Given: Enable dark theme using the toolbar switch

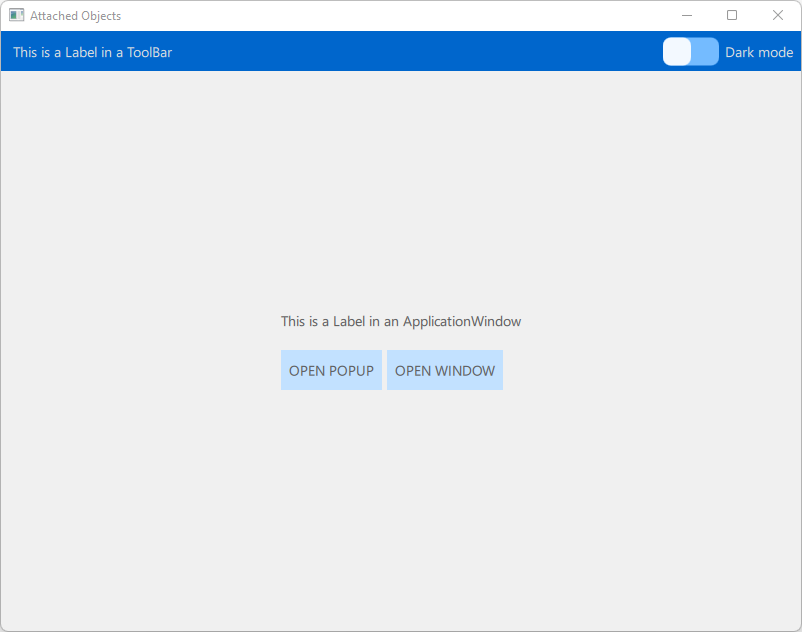Looking at the screenshot, I should pos(690,51).
